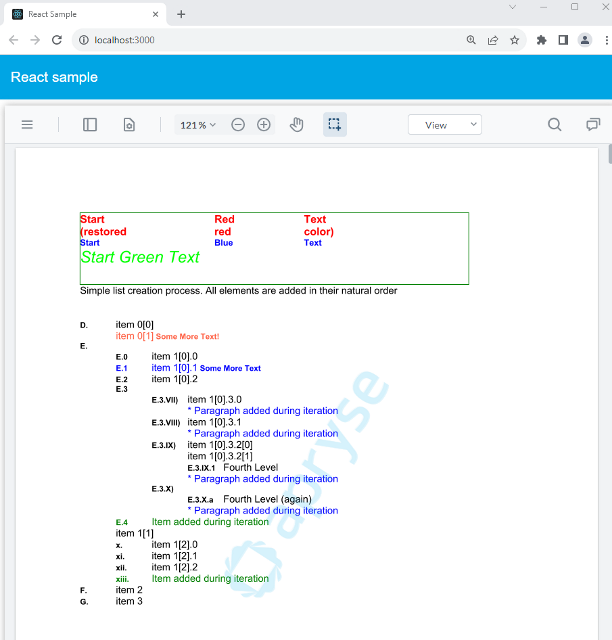612x640 pixels.
Task: Toggle the left side panel
Action: [90, 124]
